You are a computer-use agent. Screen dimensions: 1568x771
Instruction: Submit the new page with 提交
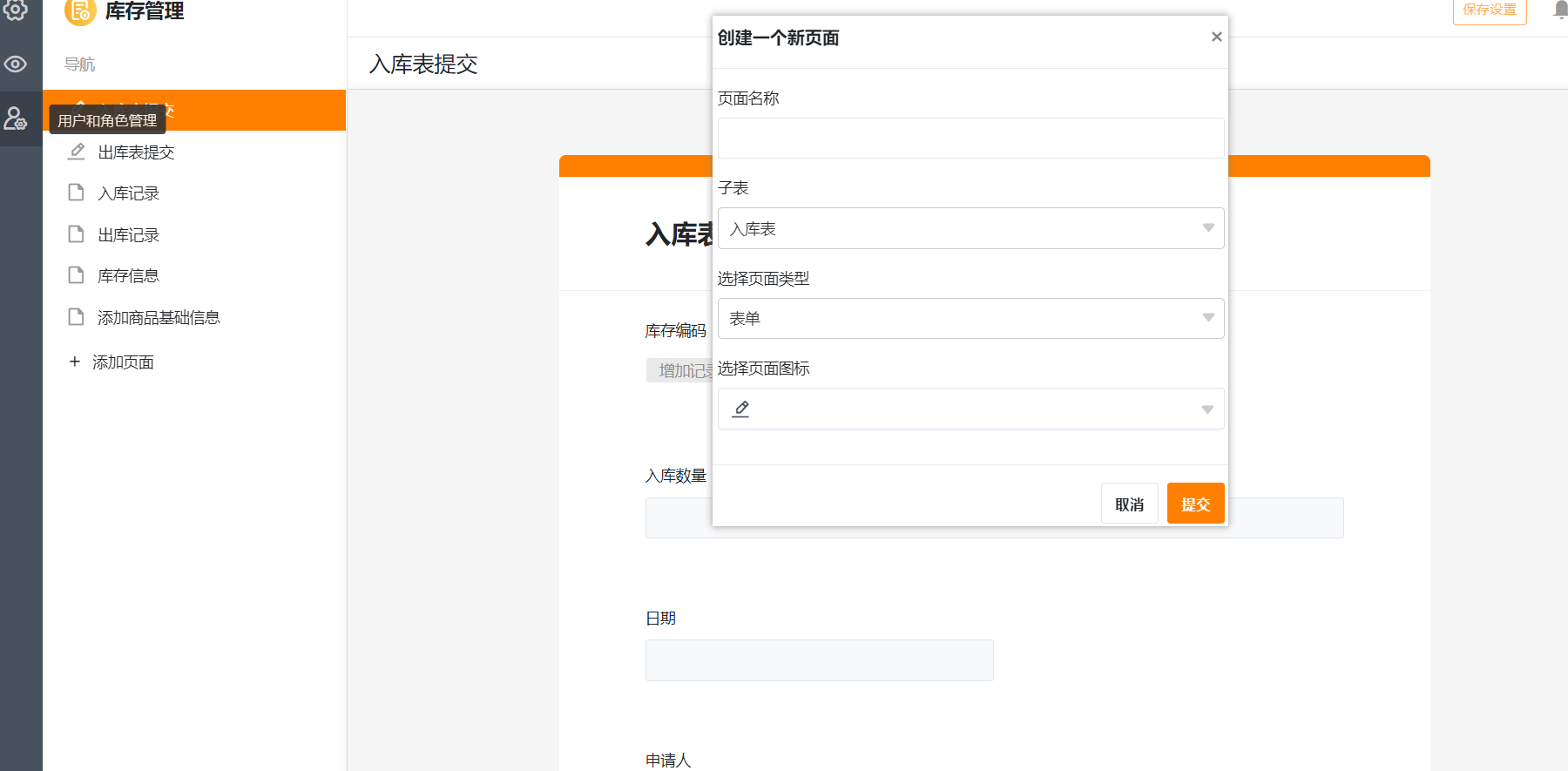1195,504
